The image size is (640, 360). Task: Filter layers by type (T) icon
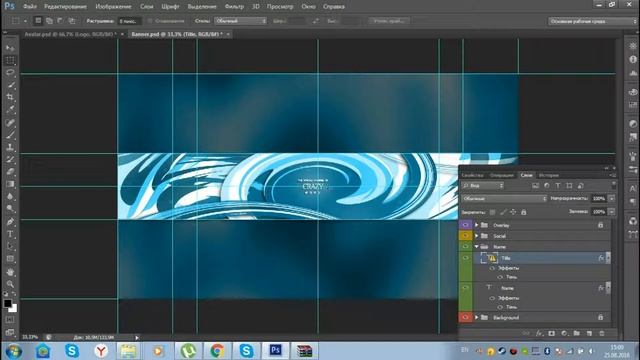point(558,186)
